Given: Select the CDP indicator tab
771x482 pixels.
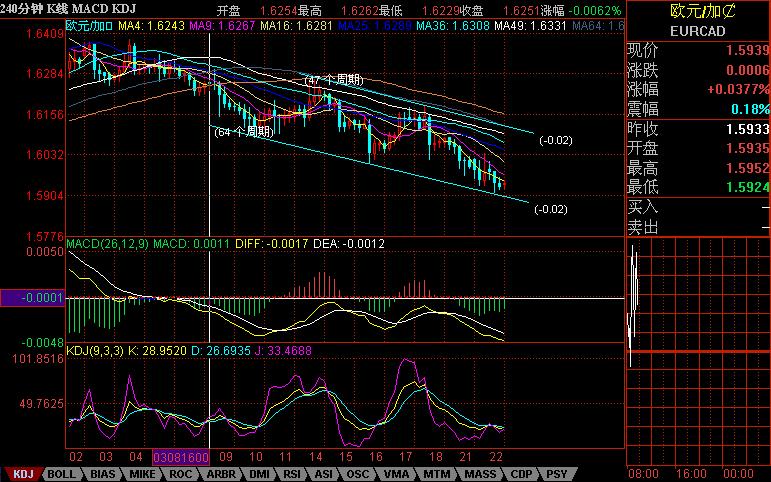Looking at the screenshot, I should click(x=521, y=474).
